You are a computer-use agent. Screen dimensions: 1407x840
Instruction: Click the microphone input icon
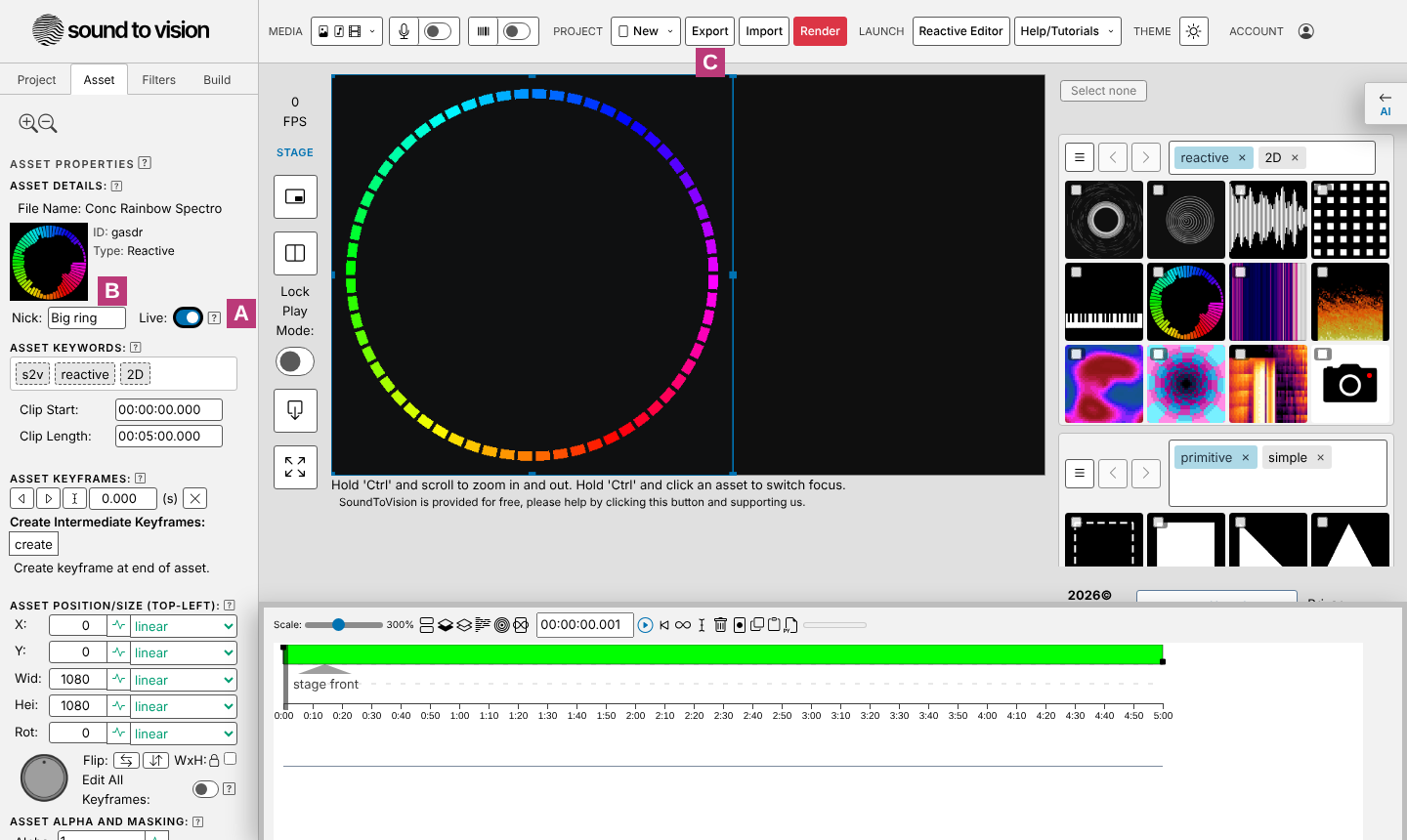point(404,31)
